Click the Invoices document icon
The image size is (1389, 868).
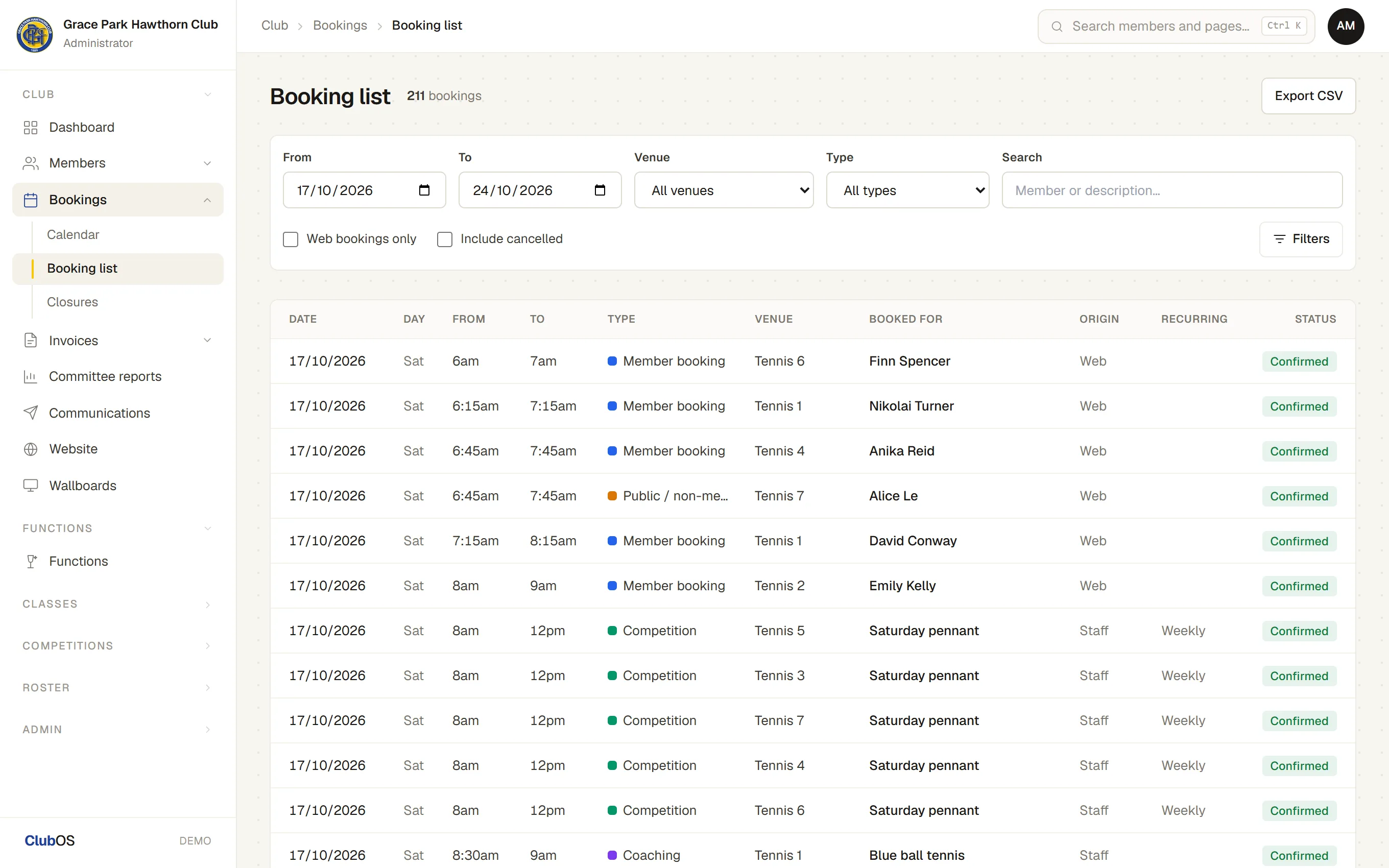(31, 341)
